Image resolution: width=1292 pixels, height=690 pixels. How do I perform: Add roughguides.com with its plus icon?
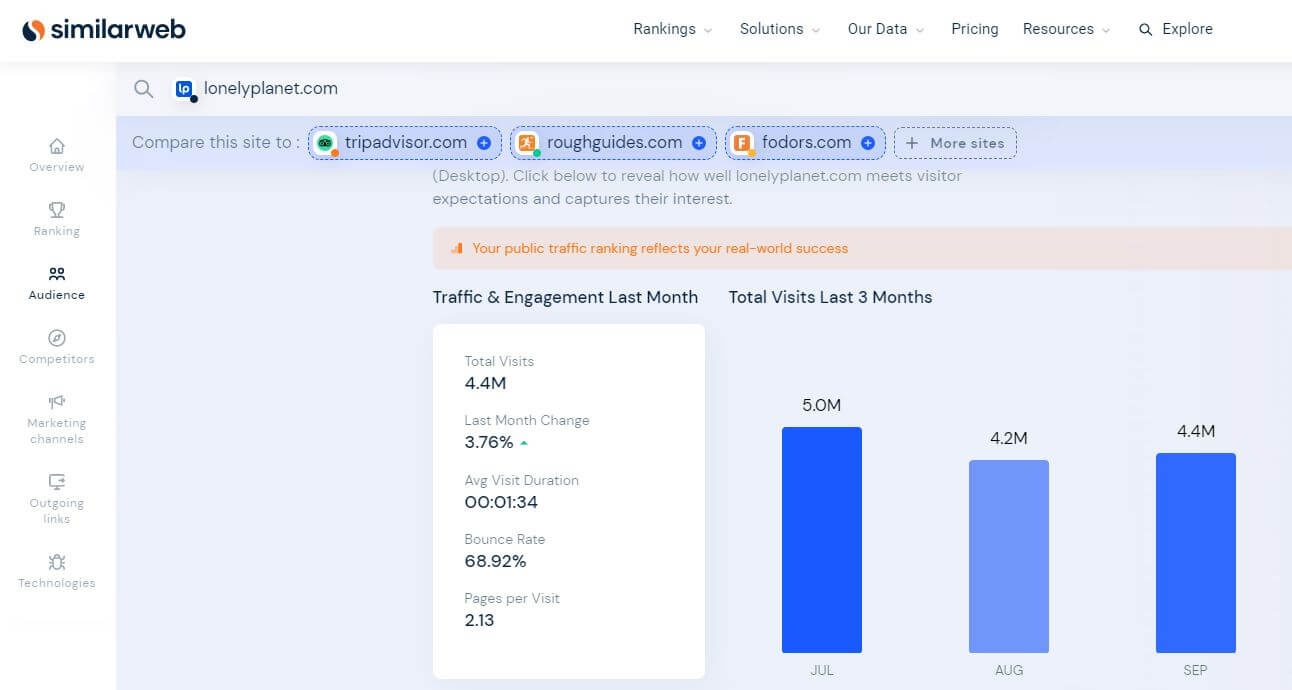[699, 143]
